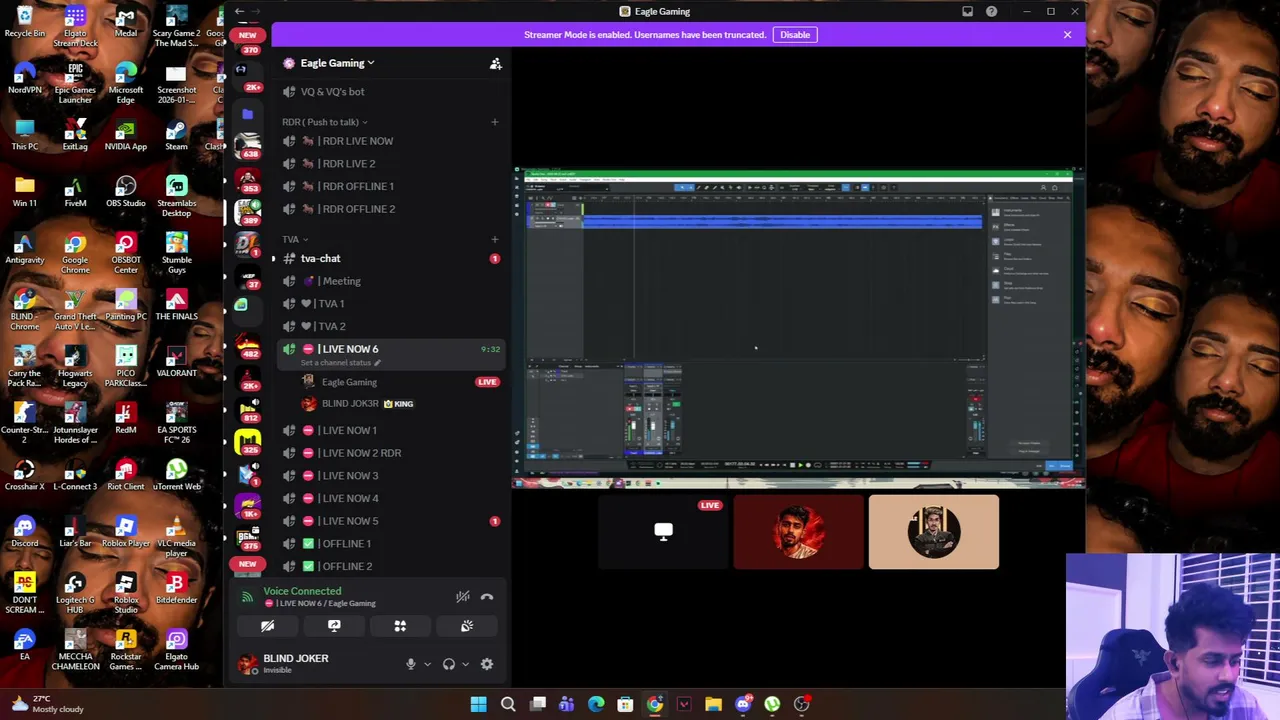Collapse the TVA channel category

(x=295, y=240)
